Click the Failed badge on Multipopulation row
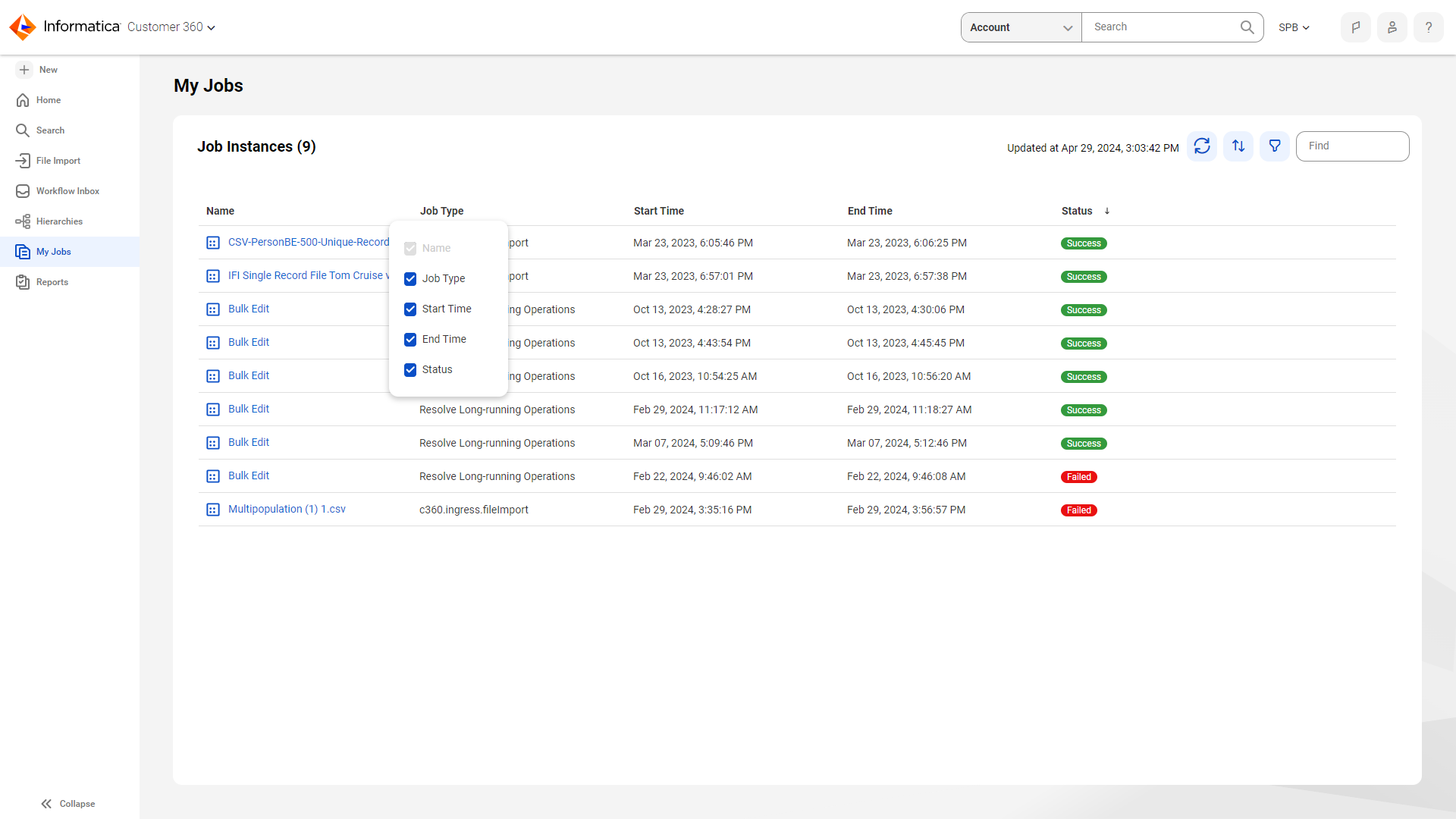Image resolution: width=1456 pixels, height=819 pixels. tap(1078, 510)
